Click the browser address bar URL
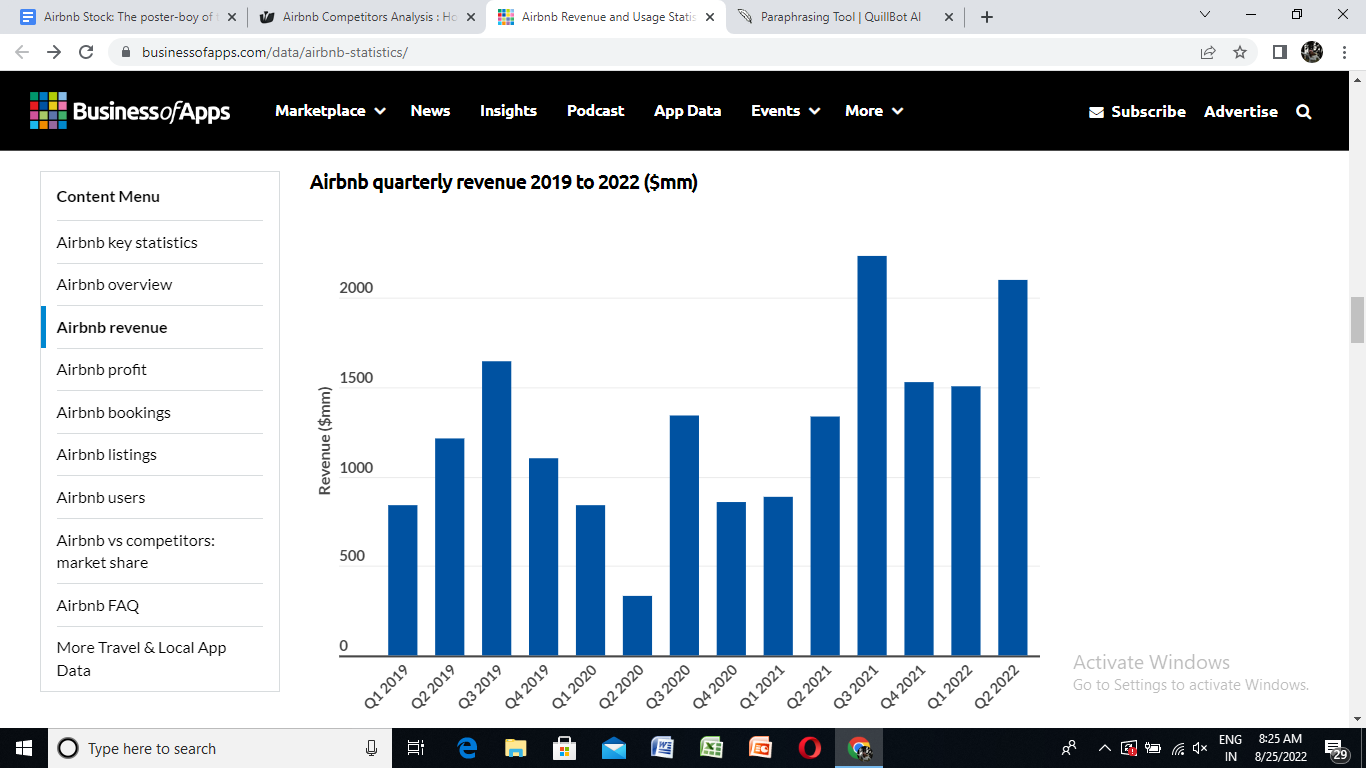Viewport: 1366px width, 768px height. click(x=274, y=52)
